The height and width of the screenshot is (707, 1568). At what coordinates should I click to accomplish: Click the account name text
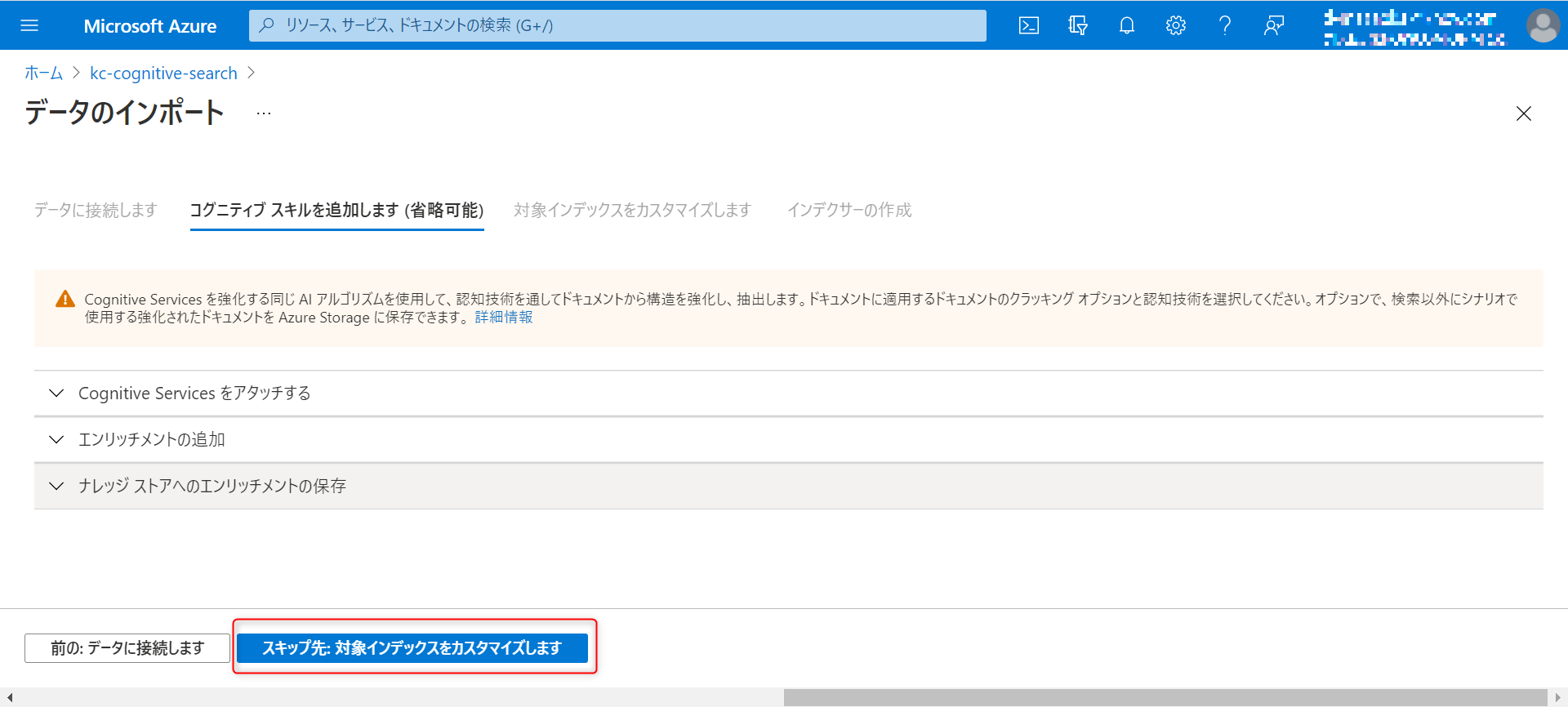[x=1414, y=27]
